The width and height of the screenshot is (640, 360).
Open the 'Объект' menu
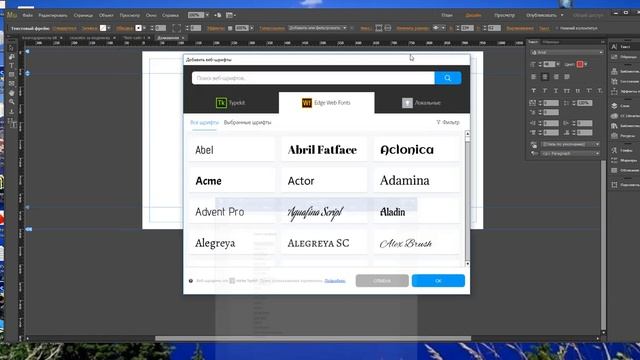coord(106,15)
